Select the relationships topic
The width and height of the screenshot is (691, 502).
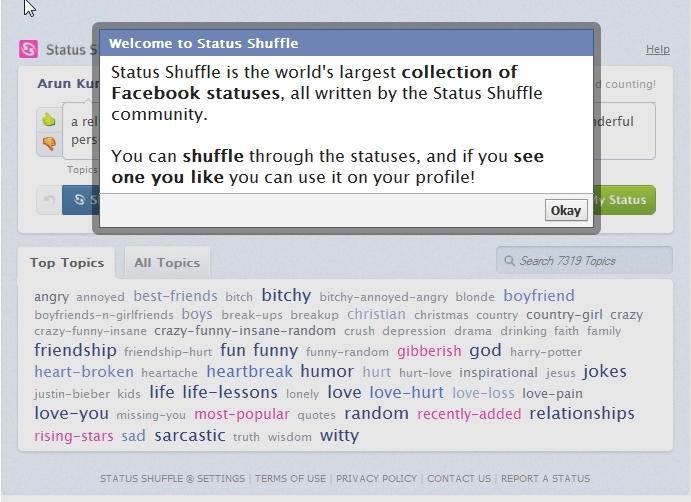point(582,413)
